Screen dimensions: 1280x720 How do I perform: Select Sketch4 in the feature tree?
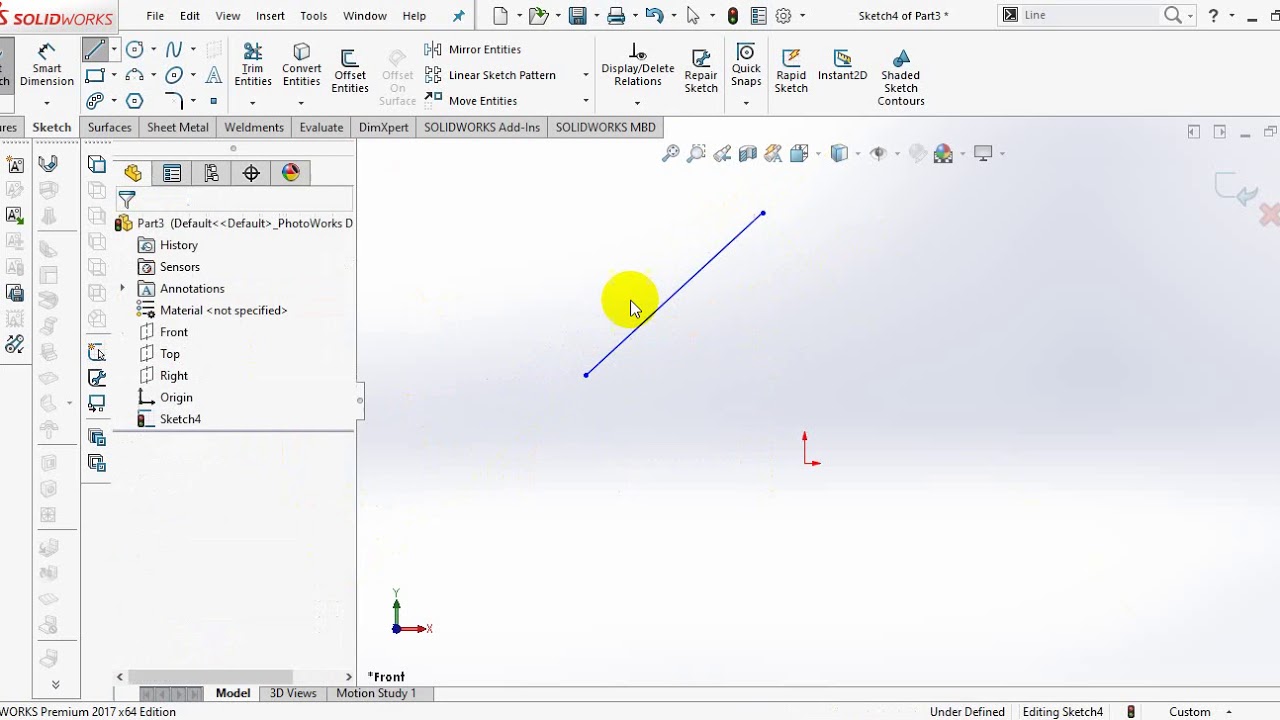(170, 419)
